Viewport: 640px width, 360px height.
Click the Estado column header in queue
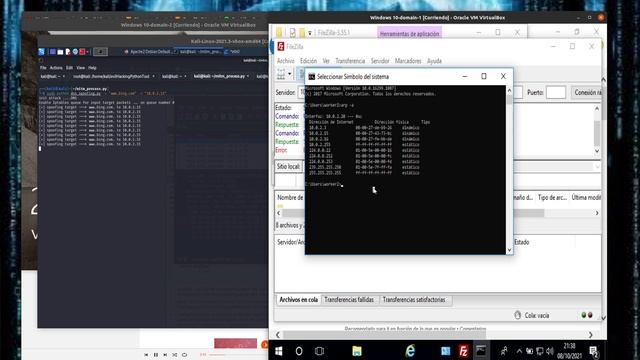point(522,242)
